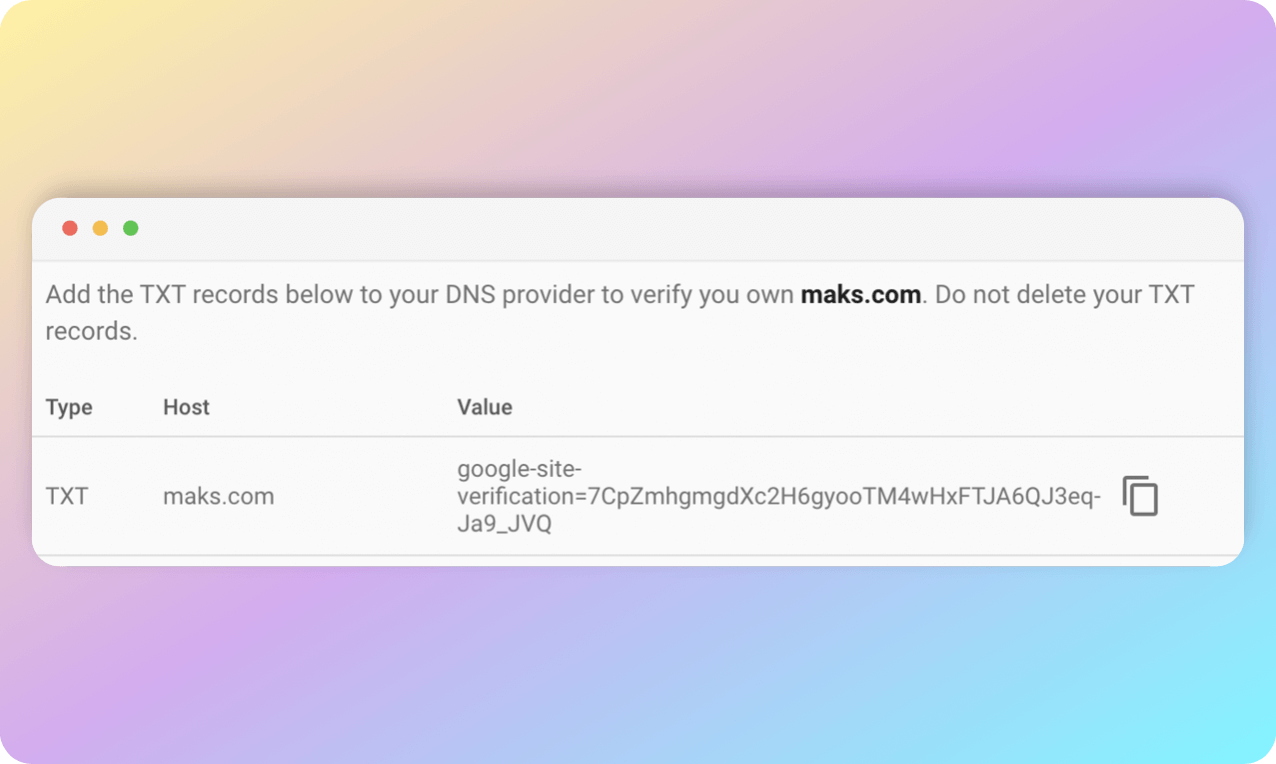Screen dimensions: 1276x764
Task: Click the Type column header
Action: [x=69, y=407]
